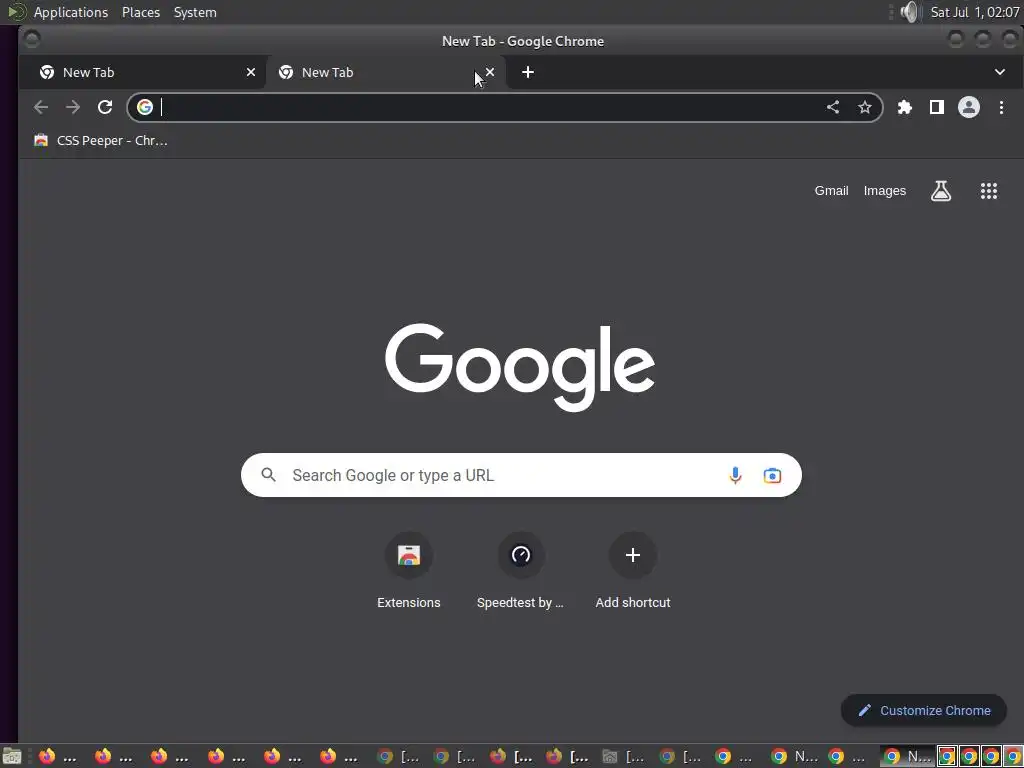This screenshot has width=1024, height=768.
Task: Open the CSS Peeper bookmark
Action: pyautogui.click(x=101, y=140)
